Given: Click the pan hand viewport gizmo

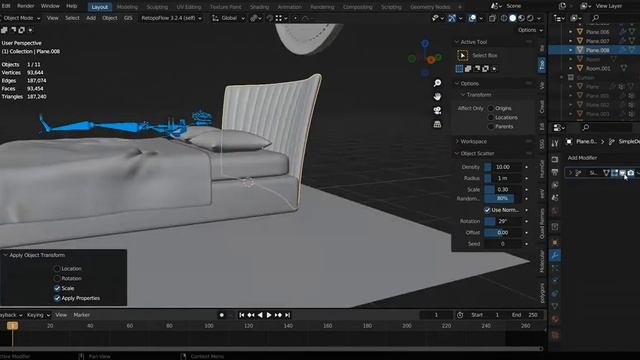Looking at the screenshot, I should coord(437,97).
